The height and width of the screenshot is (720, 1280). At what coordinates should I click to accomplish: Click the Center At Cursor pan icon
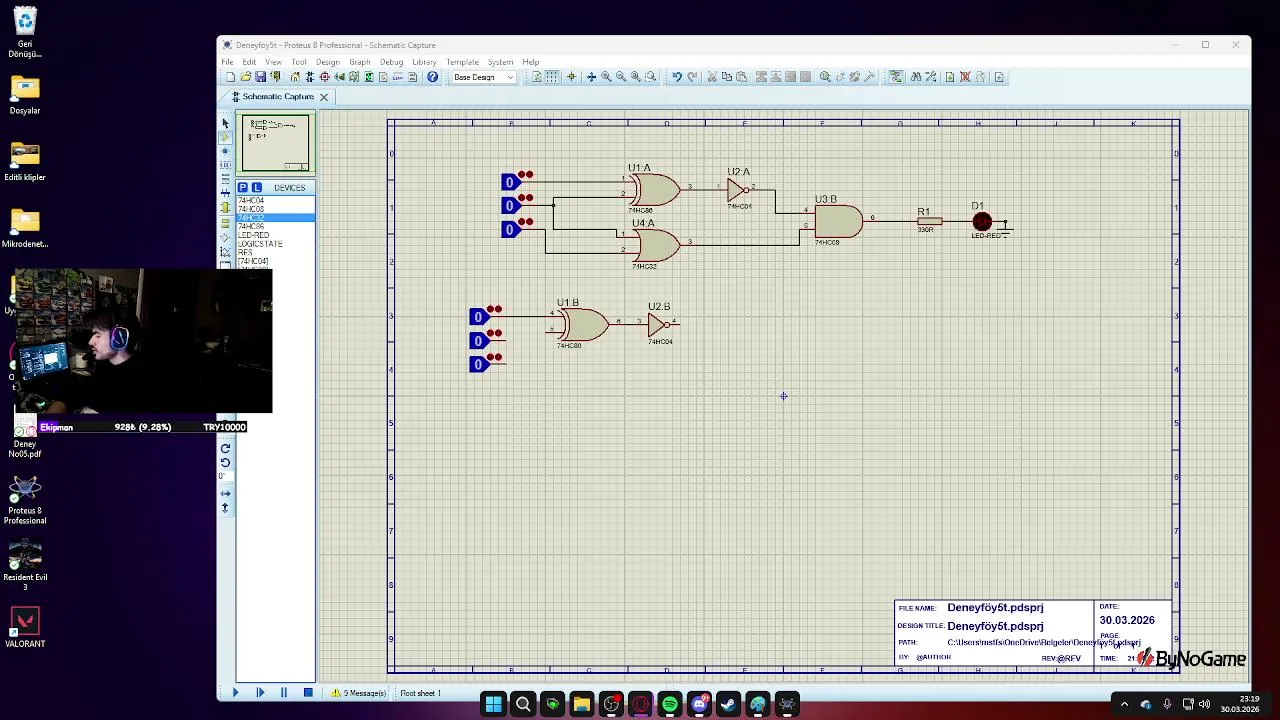pos(591,77)
